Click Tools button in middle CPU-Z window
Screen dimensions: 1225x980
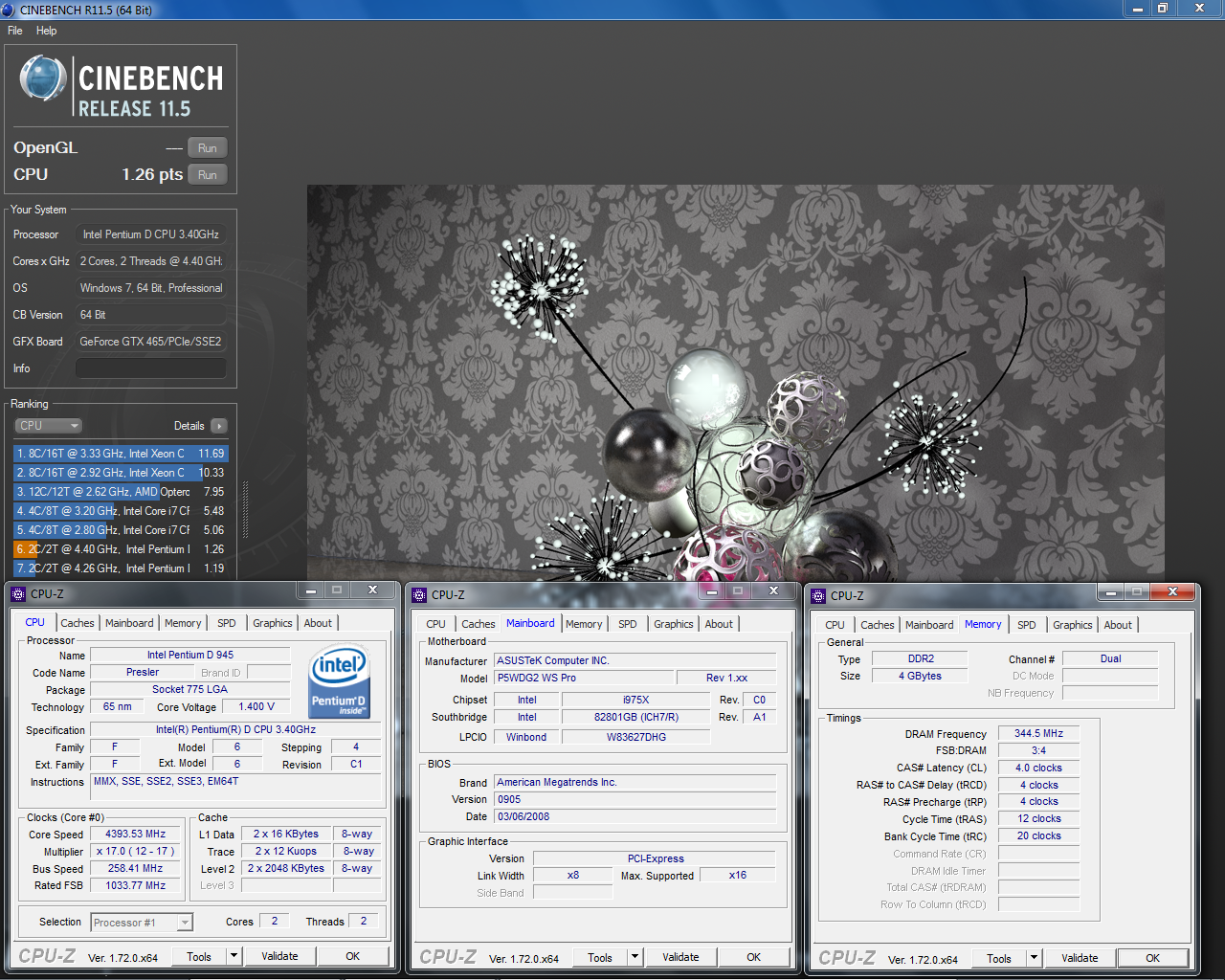600,957
